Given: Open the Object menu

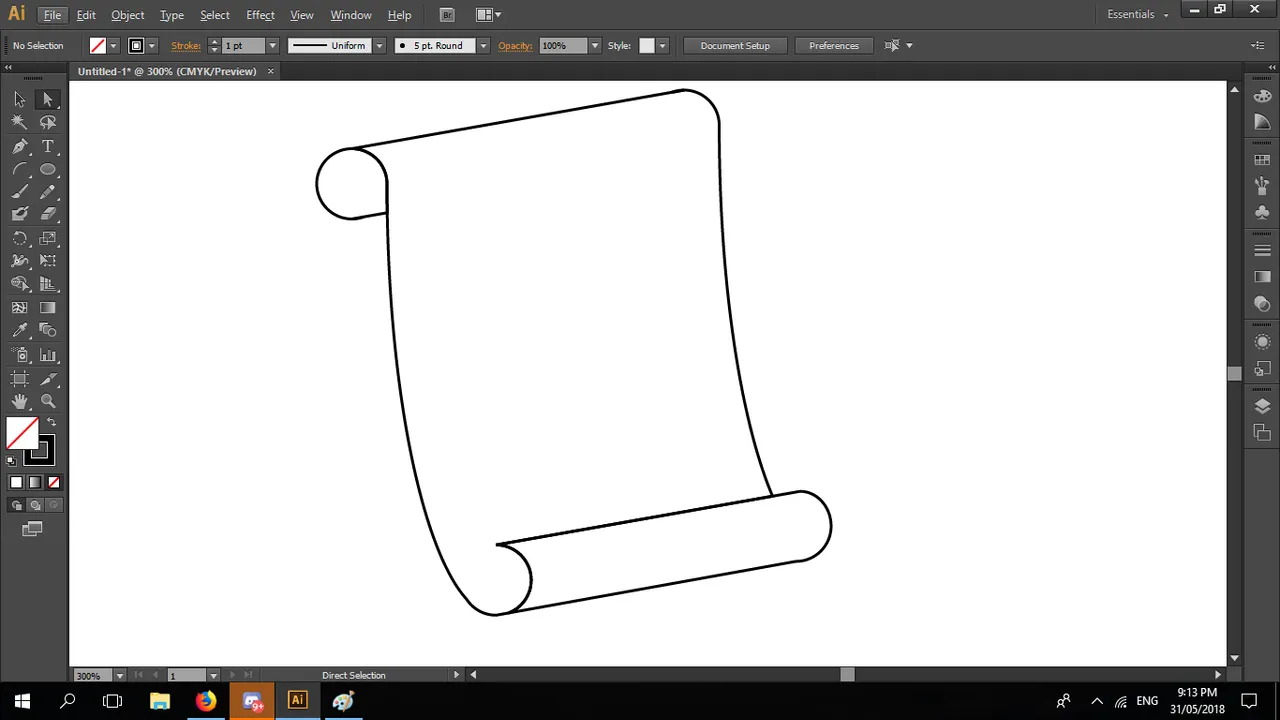Looking at the screenshot, I should click(128, 15).
